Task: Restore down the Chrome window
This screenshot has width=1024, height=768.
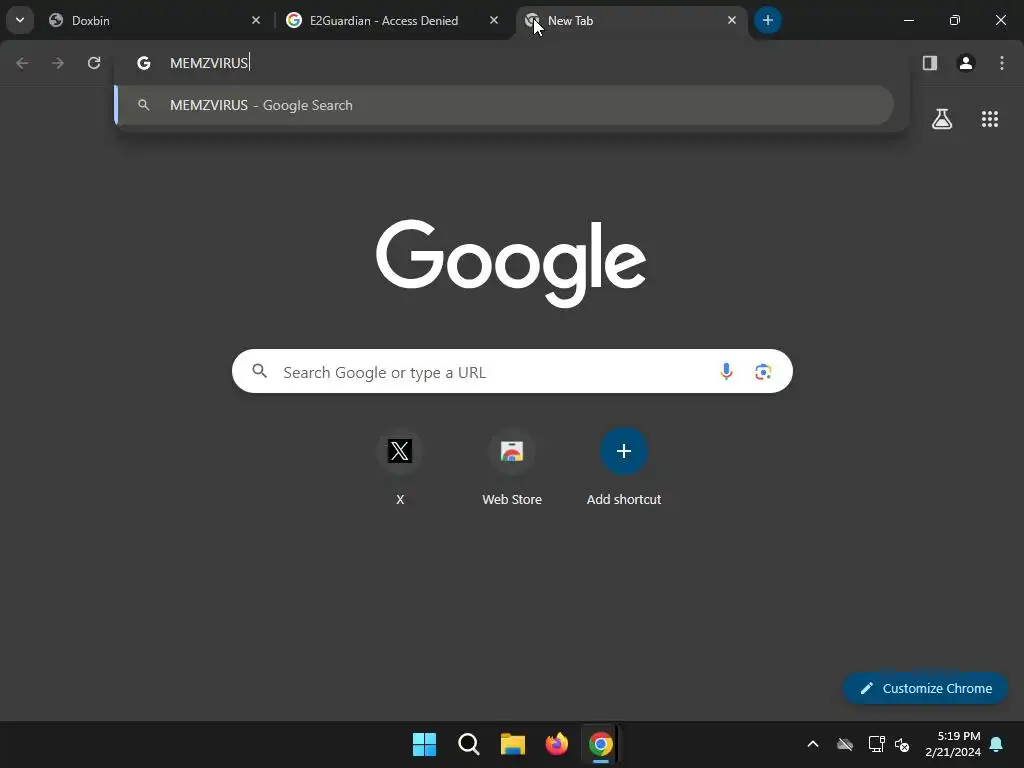Action: [x=955, y=20]
